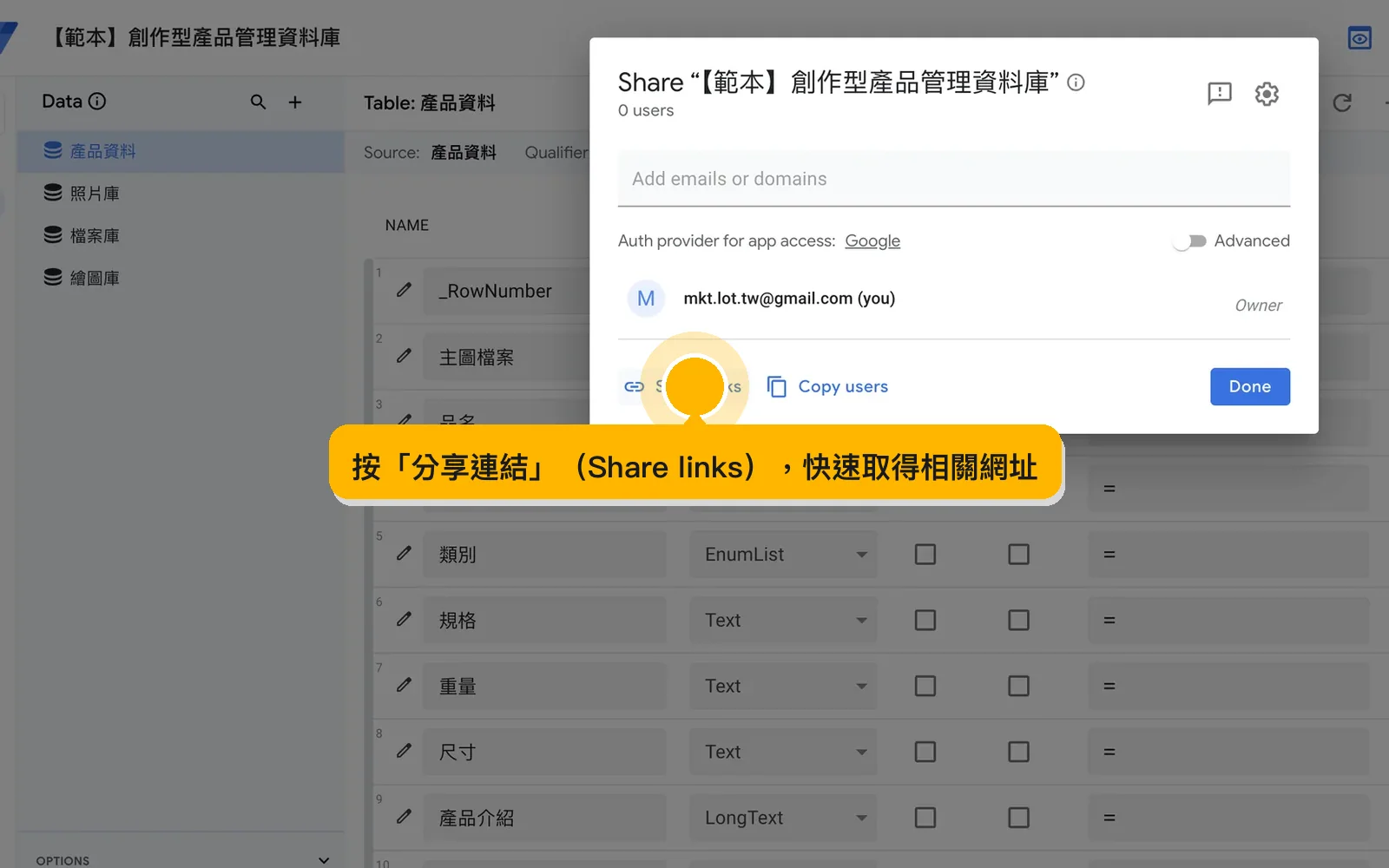Edit the 重量 column pencil

click(404, 685)
